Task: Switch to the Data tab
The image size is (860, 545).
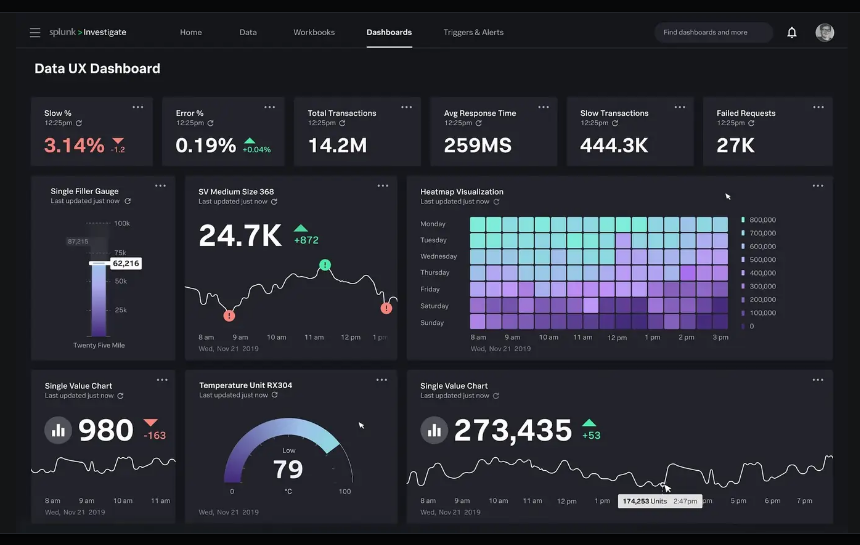Action: pyautogui.click(x=248, y=32)
